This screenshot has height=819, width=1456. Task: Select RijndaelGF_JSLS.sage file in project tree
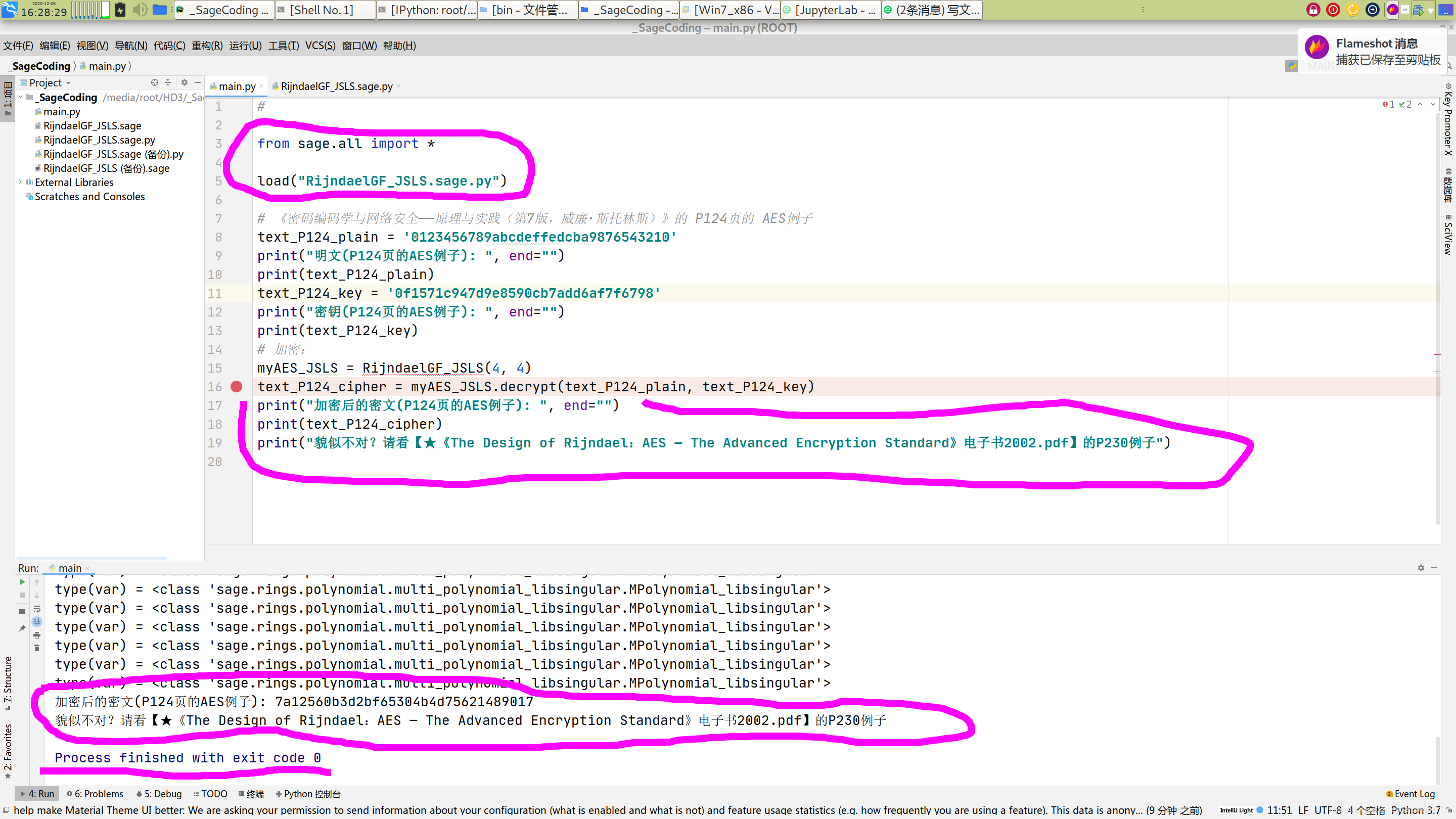pyautogui.click(x=92, y=125)
